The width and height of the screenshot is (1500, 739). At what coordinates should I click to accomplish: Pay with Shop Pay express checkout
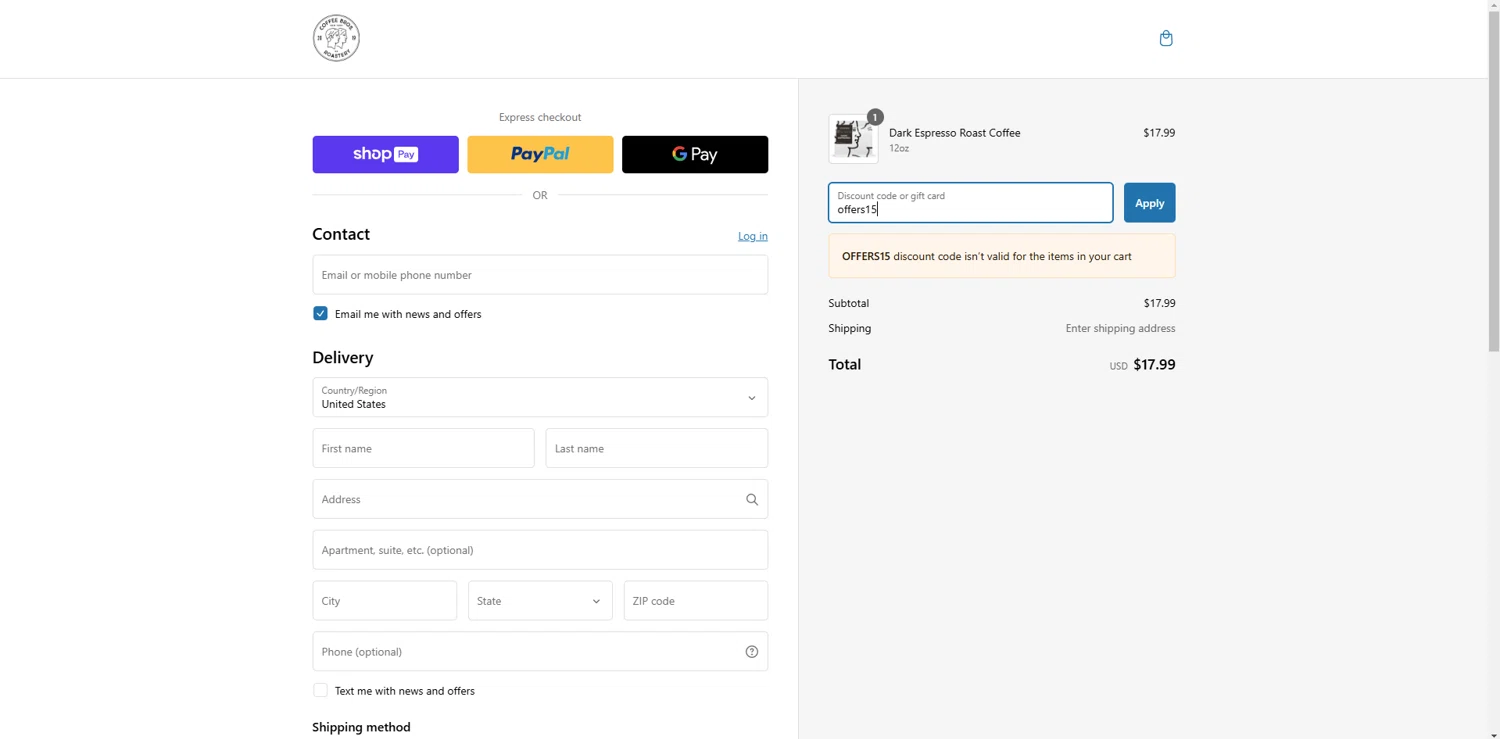pos(385,154)
